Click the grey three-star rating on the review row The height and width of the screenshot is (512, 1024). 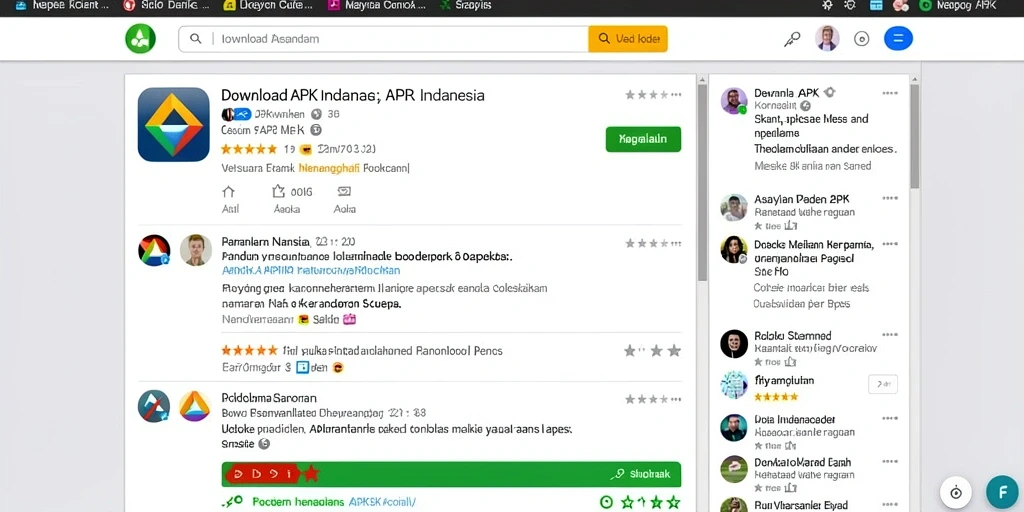pyautogui.click(x=652, y=351)
